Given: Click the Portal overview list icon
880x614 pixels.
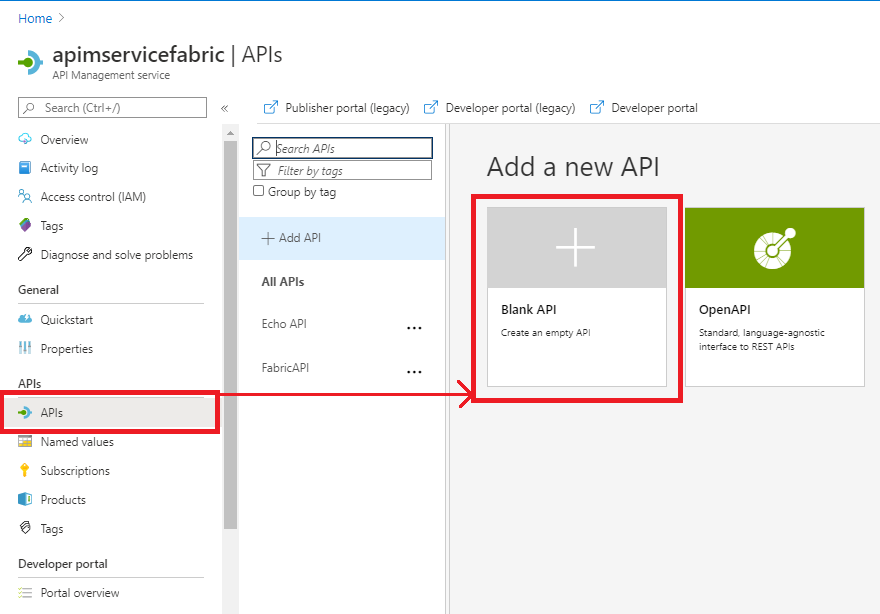Looking at the screenshot, I should point(25,593).
